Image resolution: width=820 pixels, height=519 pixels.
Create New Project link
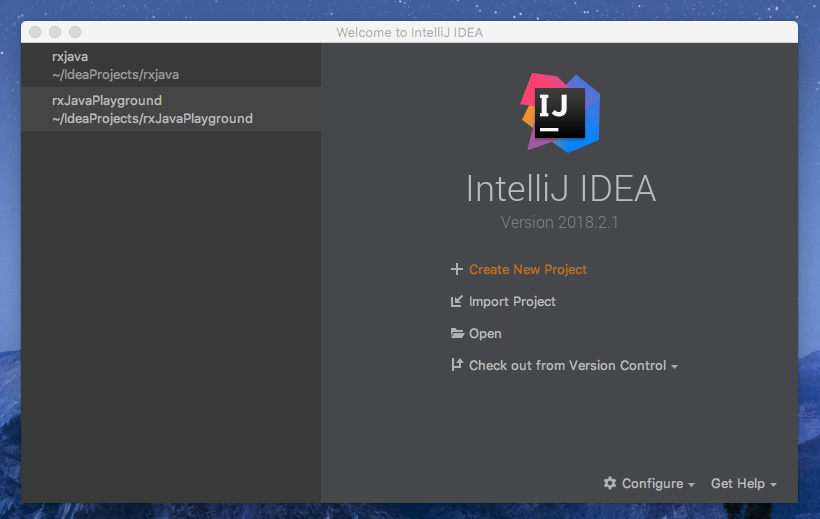pyautogui.click(x=528, y=269)
